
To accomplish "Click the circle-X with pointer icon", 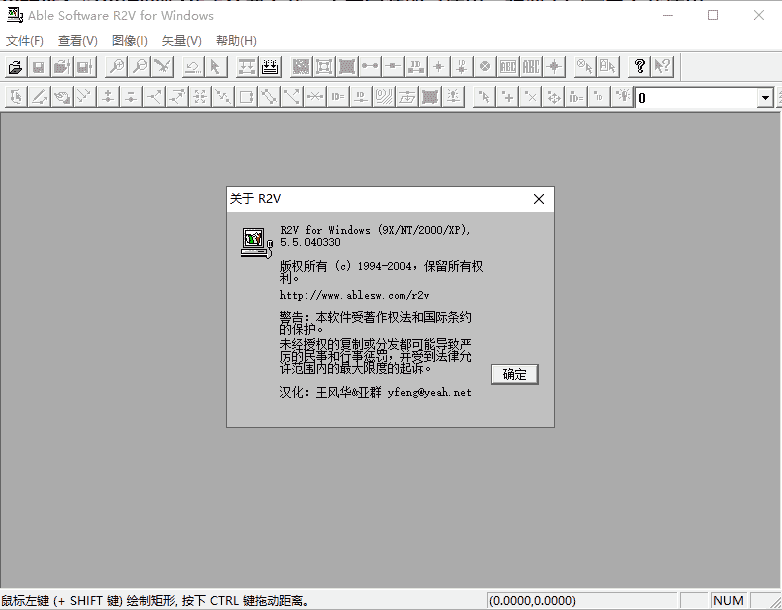I will tap(584, 66).
